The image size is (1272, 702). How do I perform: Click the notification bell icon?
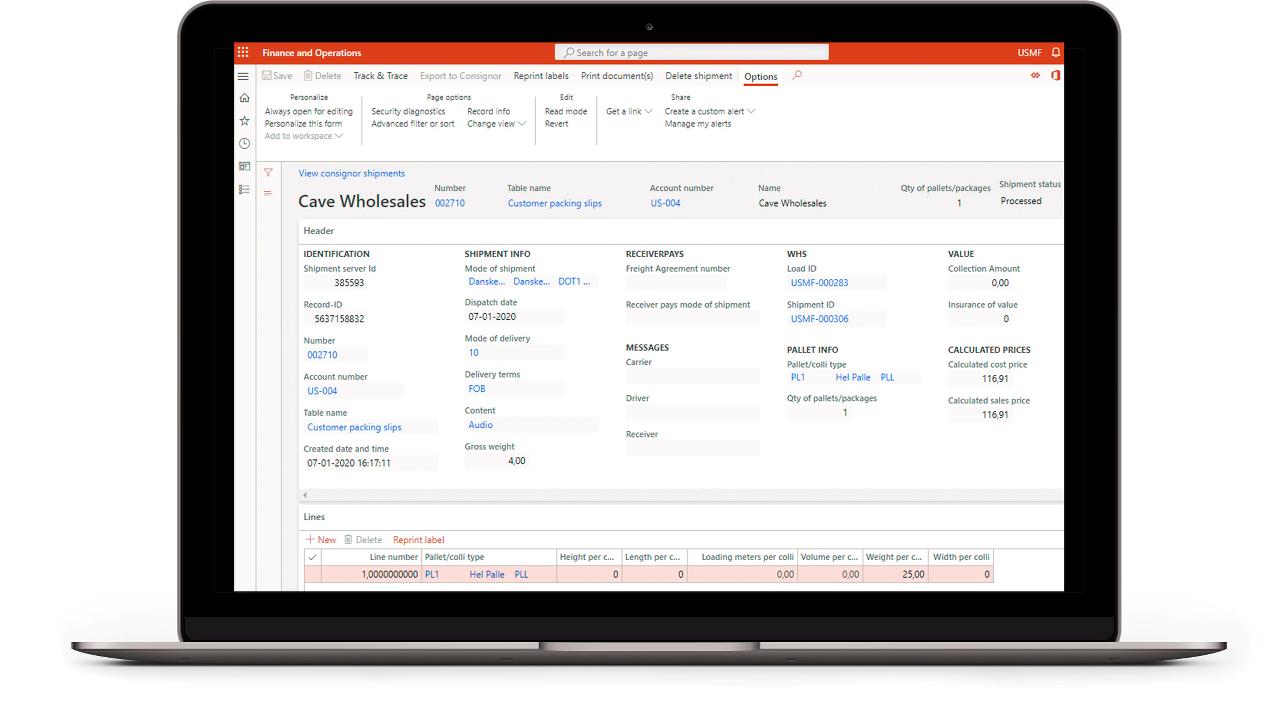1056,53
